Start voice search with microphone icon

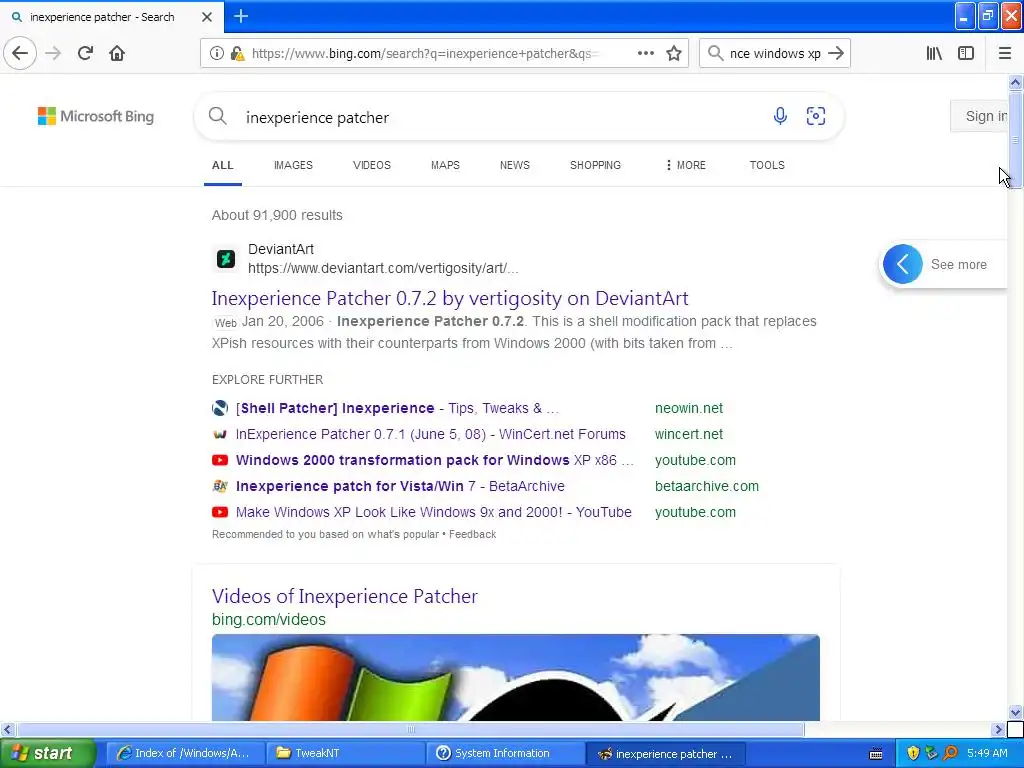point(780,116)
